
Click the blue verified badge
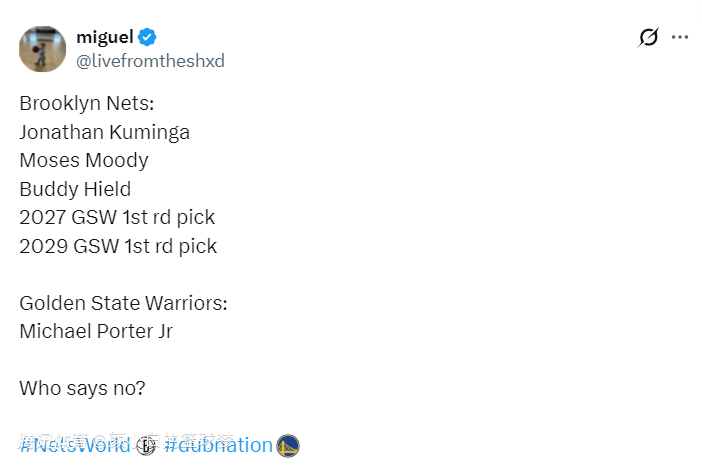pos(148,38)
